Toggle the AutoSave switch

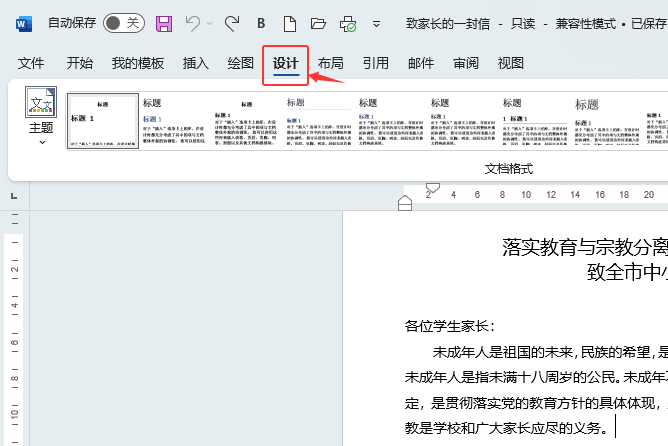124,23
